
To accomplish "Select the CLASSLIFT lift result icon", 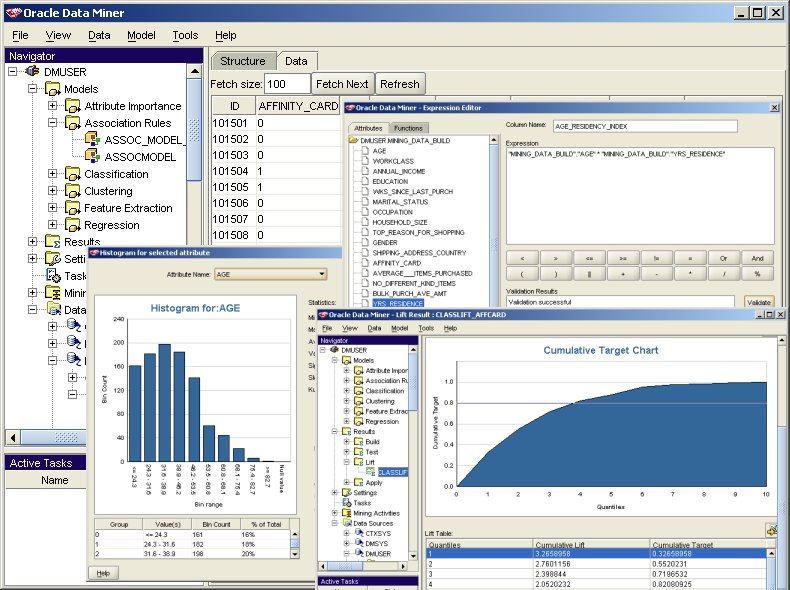I will coord(371,471).
